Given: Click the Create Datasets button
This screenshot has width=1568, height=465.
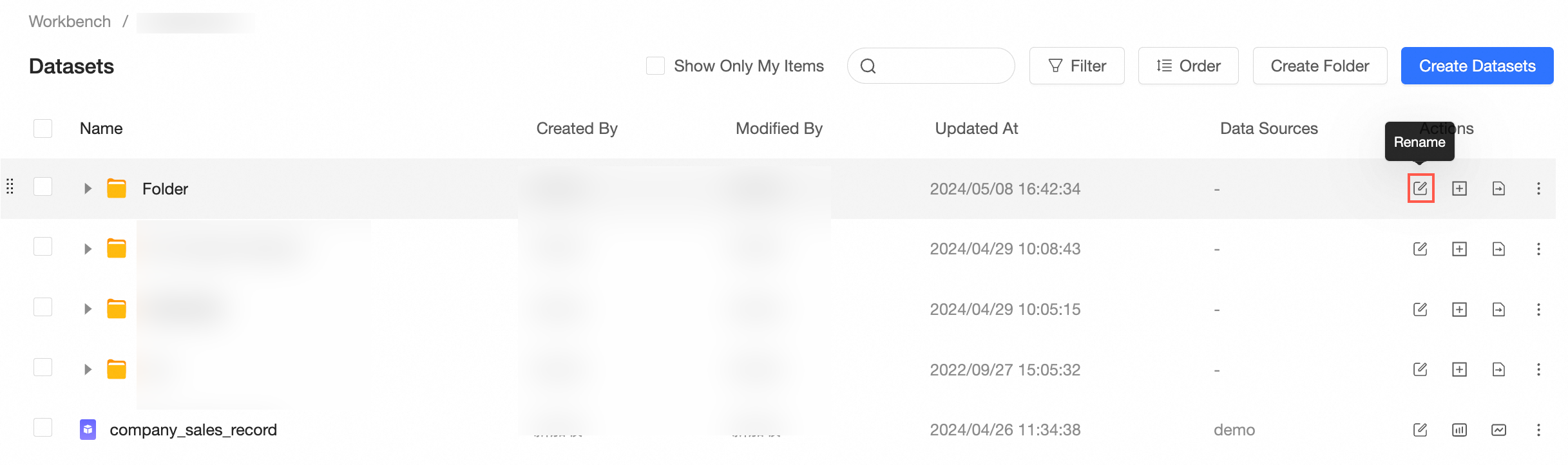Looking at the screenshot, I should coord(1477,66).
